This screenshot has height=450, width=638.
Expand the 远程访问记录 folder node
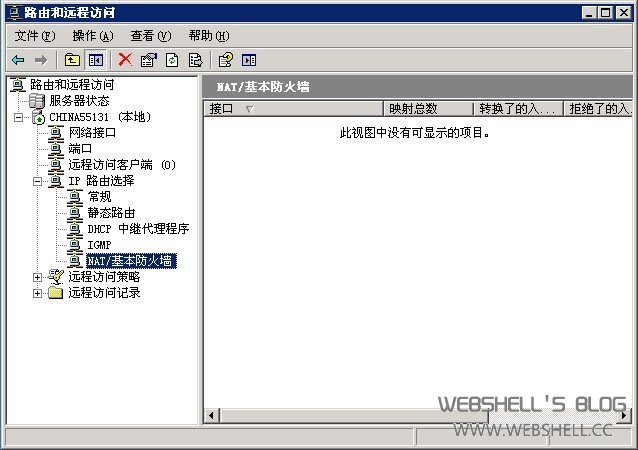37,293
